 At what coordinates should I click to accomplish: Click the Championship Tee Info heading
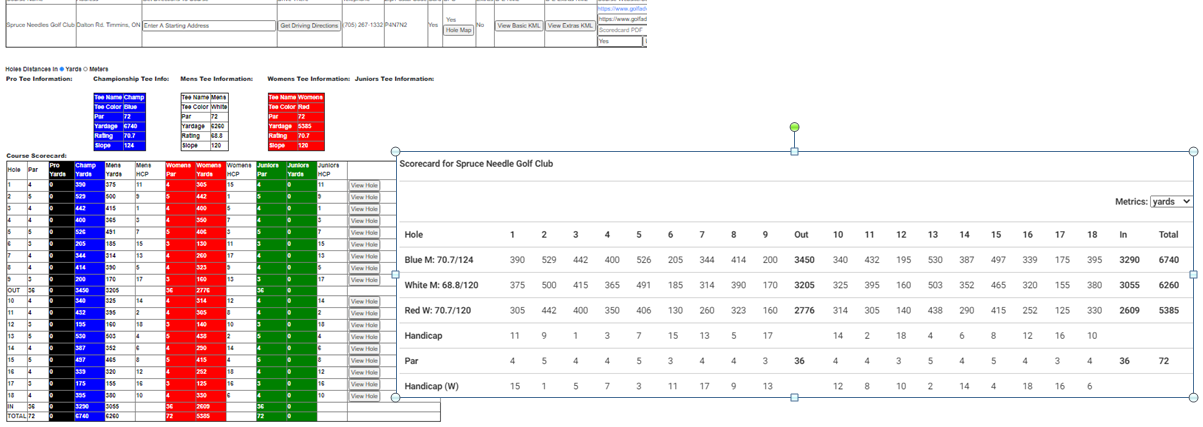(131, 78)
